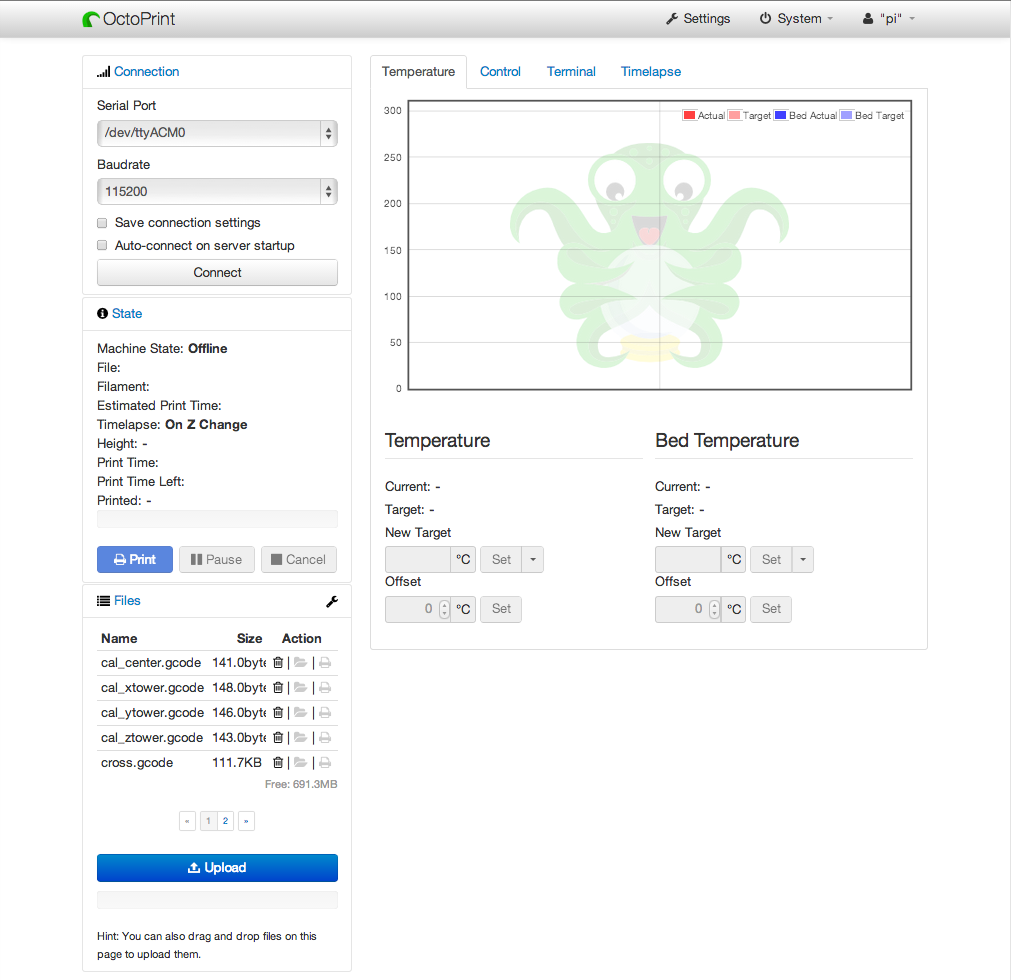Switch to the Terminal tab
1011x980 pixels.
pyautogui.click(x=571, y=72)
